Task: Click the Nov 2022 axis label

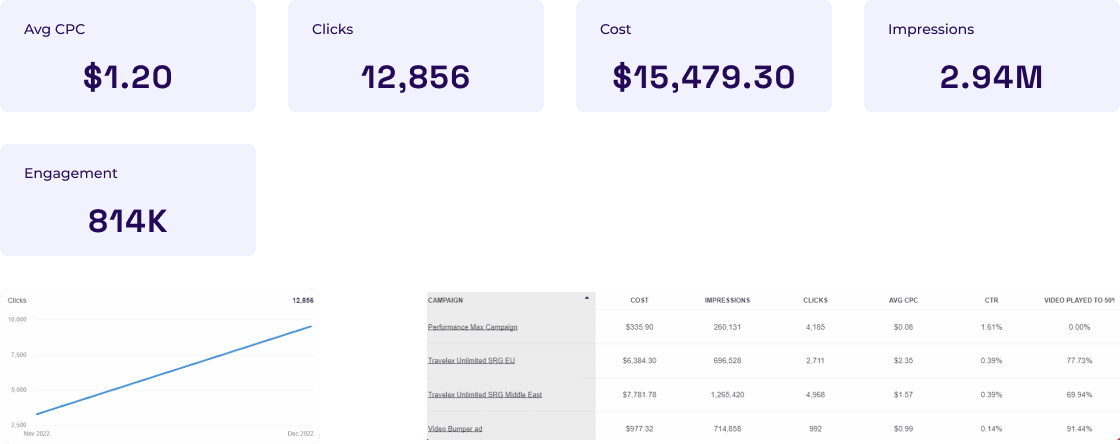Action: [36, 434]
